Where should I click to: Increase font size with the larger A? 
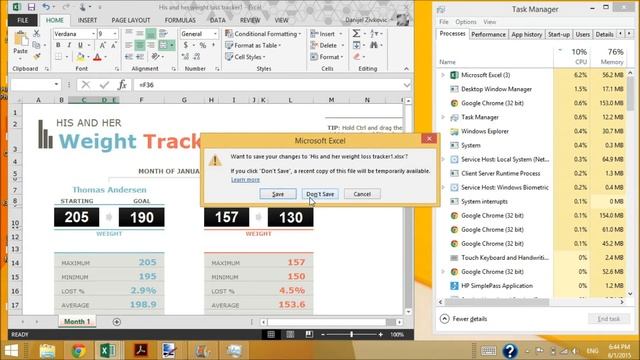tap(103, 45)
